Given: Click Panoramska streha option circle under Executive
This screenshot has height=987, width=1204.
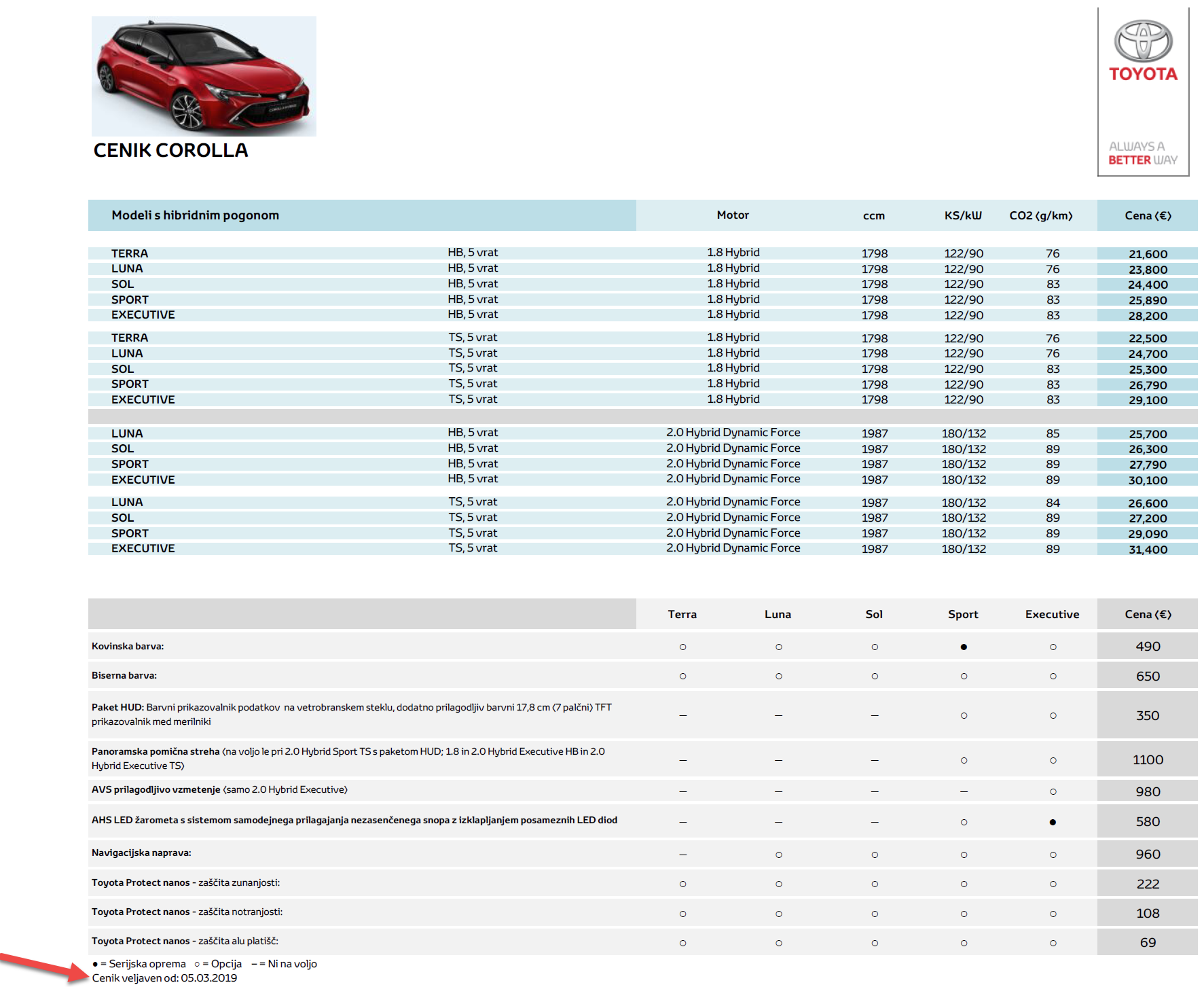Looking at the screenshot, I should pyautogui.click(x=1053, y=760).
